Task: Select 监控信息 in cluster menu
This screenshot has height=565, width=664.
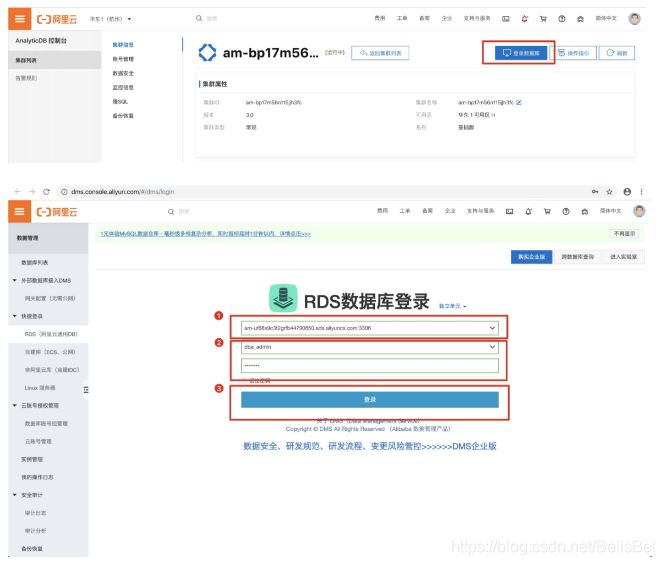Action: pos(123,87)
